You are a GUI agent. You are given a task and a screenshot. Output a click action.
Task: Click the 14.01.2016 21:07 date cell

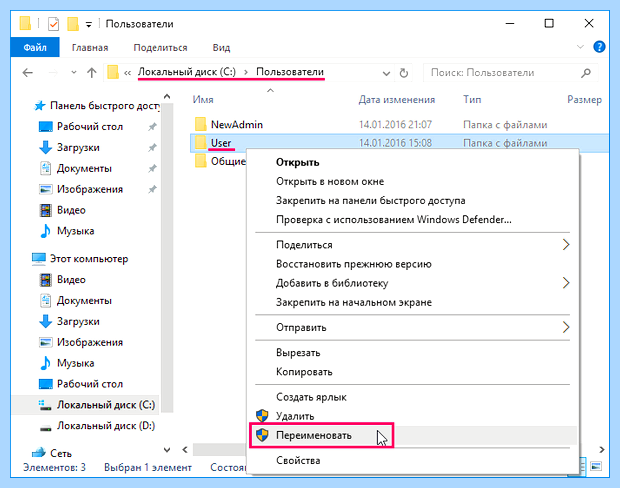click(x=395, y=125)
